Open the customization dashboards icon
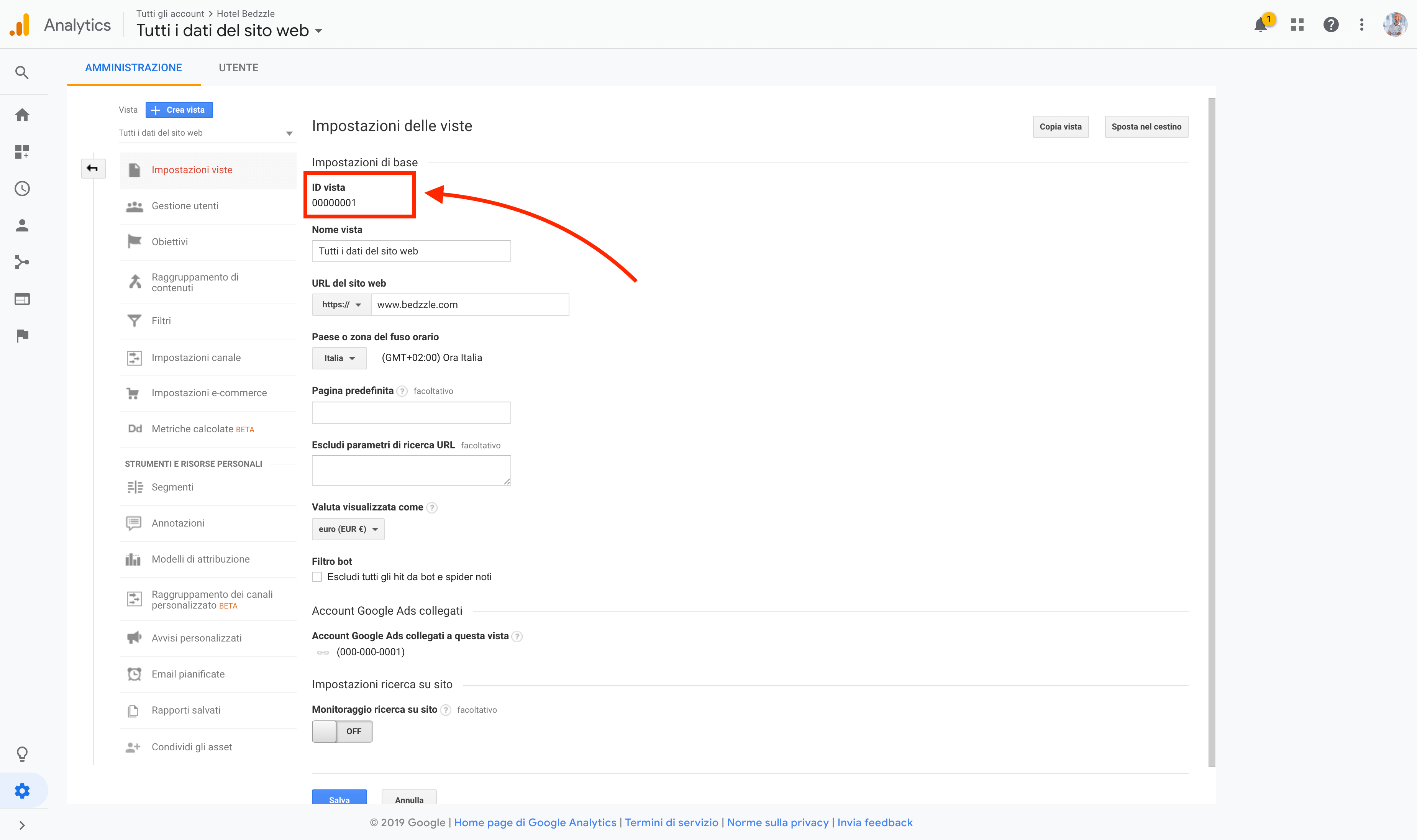This screenshot has height=840, width=1417. pyautogui.click(x=22, y=152)
